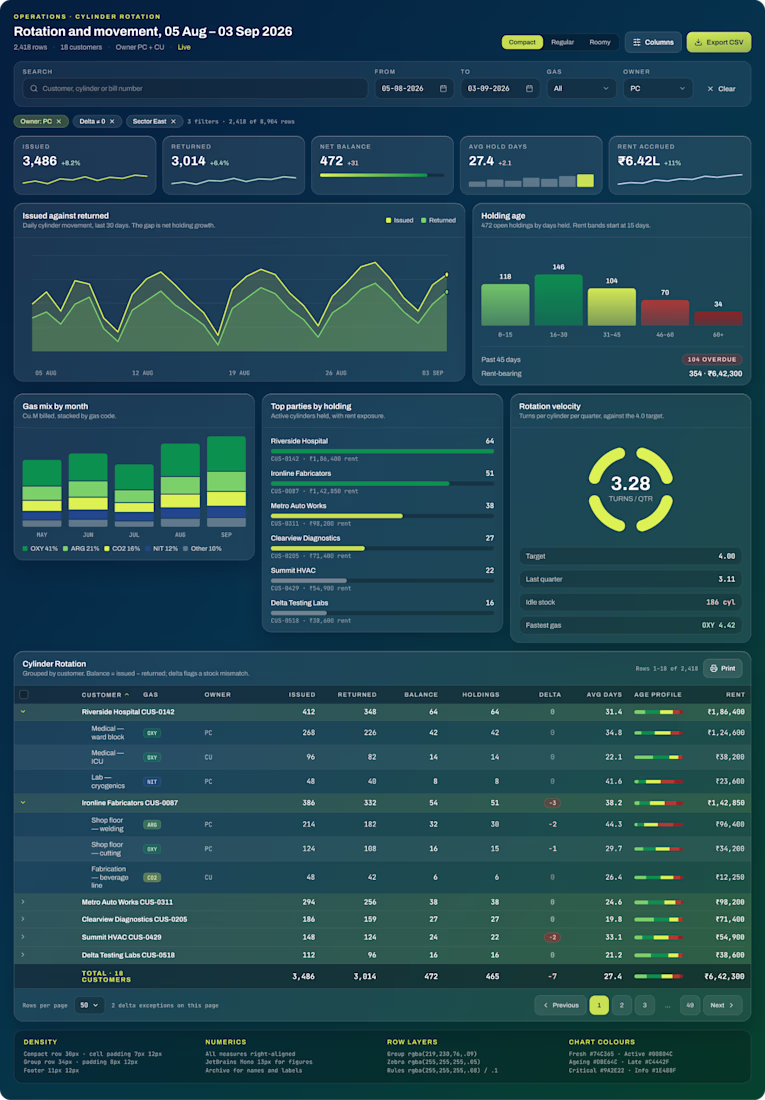Click the -2 delta badge for Summit HVAC
The width and height of the screenshot is (765, 1100).
(x=553, y=937)
